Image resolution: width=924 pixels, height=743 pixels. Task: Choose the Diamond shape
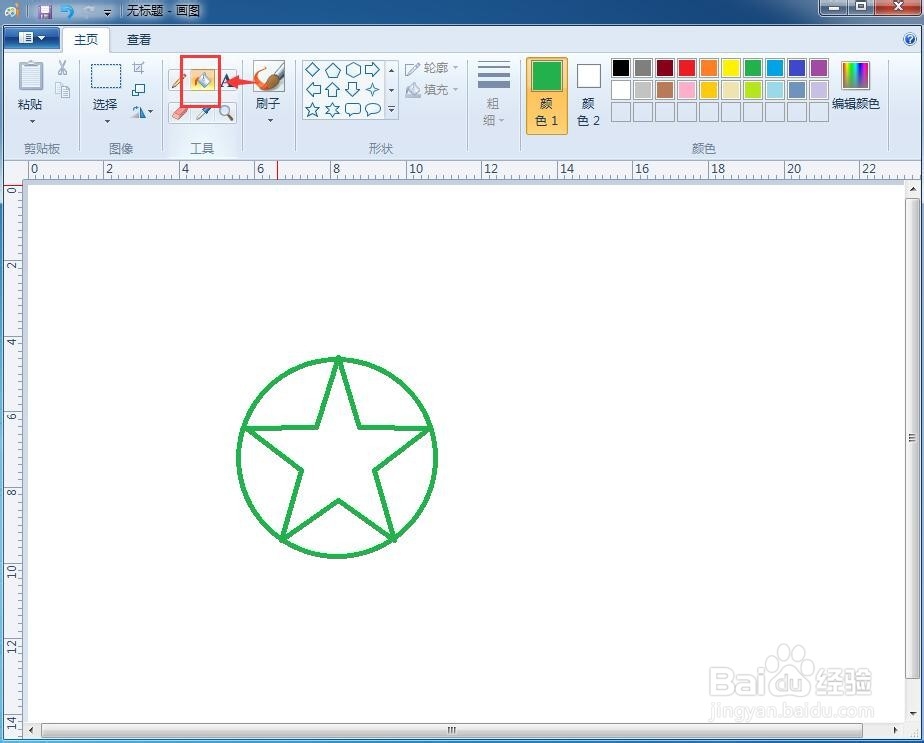(312, 70)
